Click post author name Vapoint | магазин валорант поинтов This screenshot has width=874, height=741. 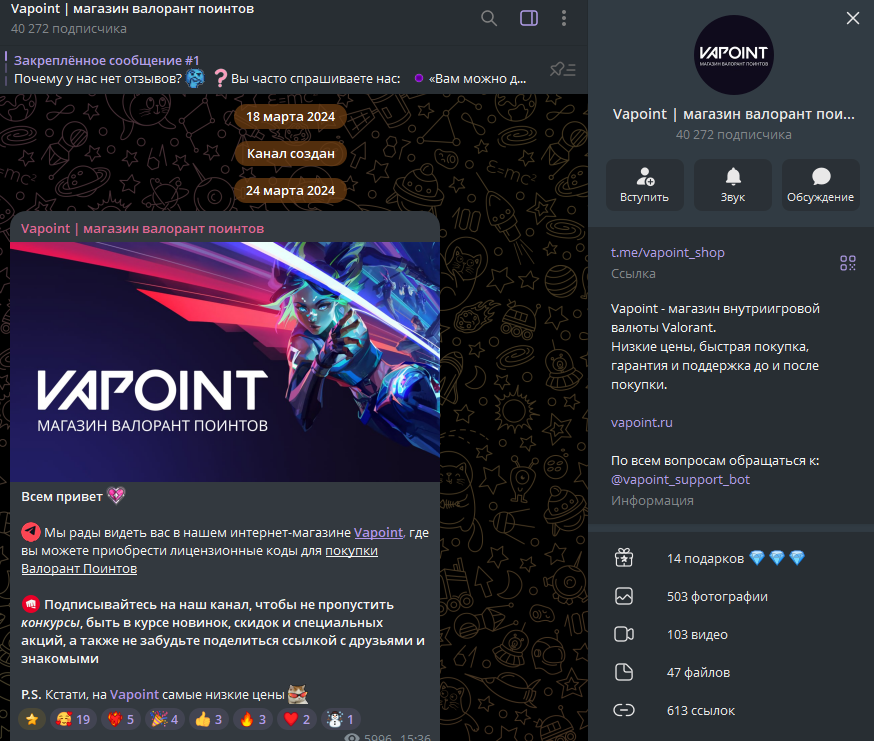coord(143,229)
